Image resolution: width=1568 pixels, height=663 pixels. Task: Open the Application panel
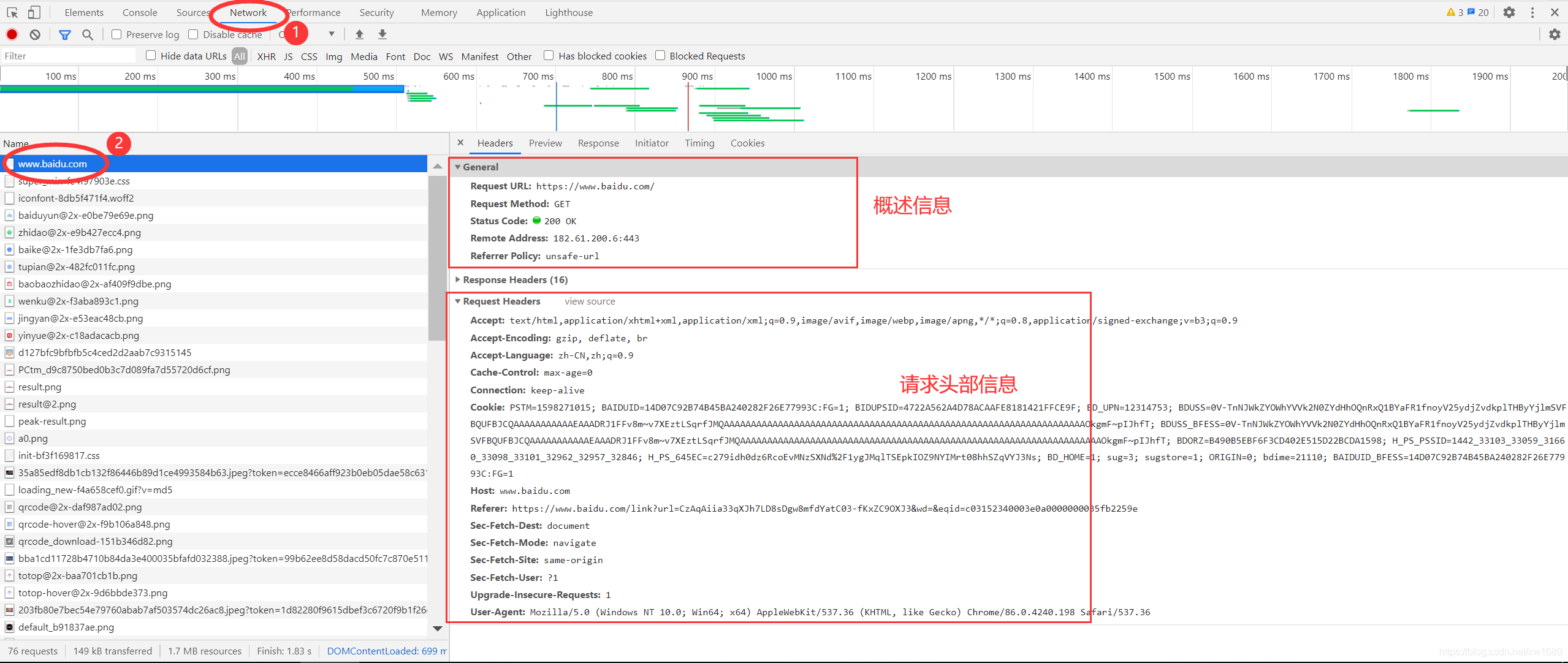(501, 12)
